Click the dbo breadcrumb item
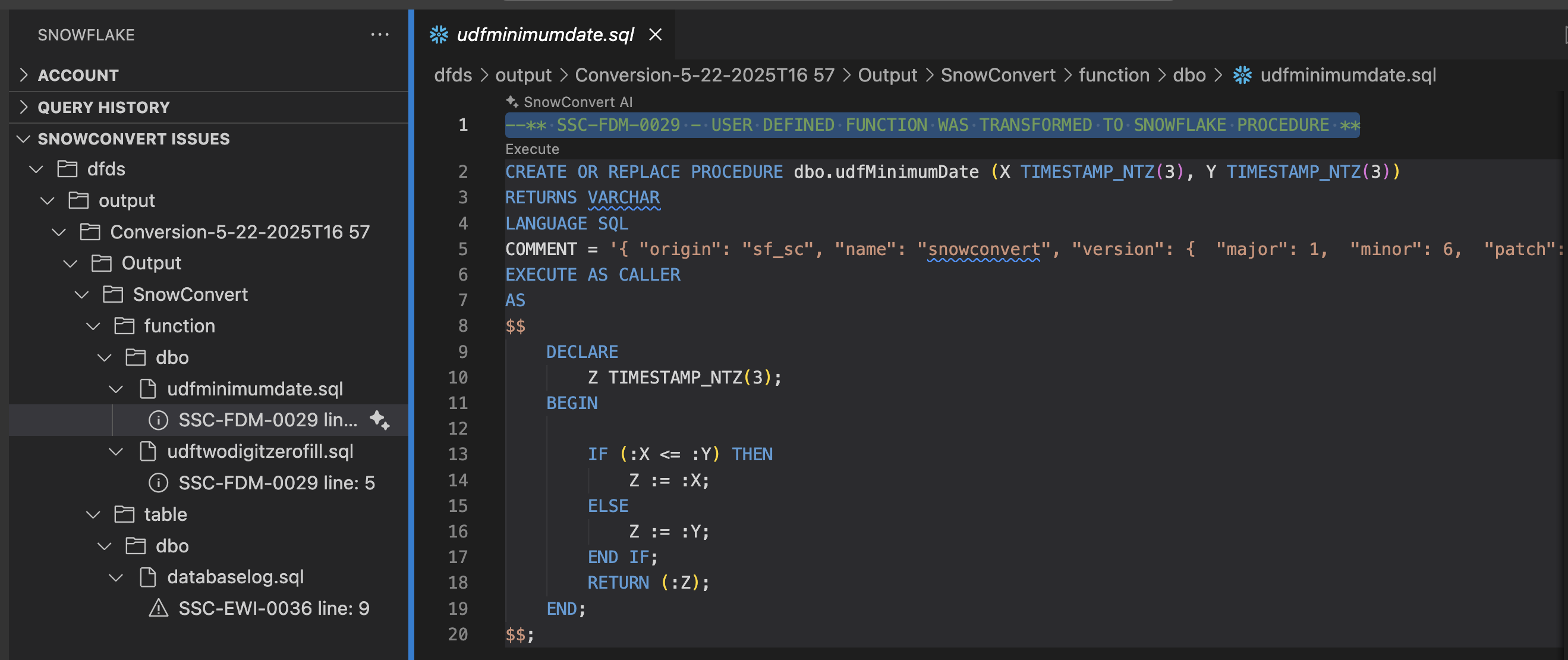This screenshot has height=660, width=1568. coord(1188,75)
